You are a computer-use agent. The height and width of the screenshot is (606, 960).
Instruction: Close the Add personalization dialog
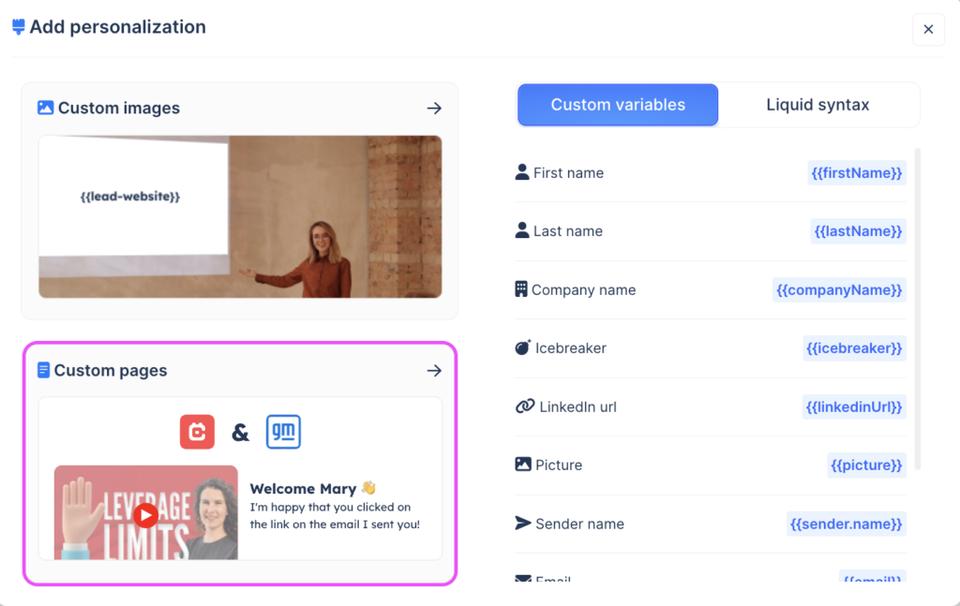pos(928,29)
